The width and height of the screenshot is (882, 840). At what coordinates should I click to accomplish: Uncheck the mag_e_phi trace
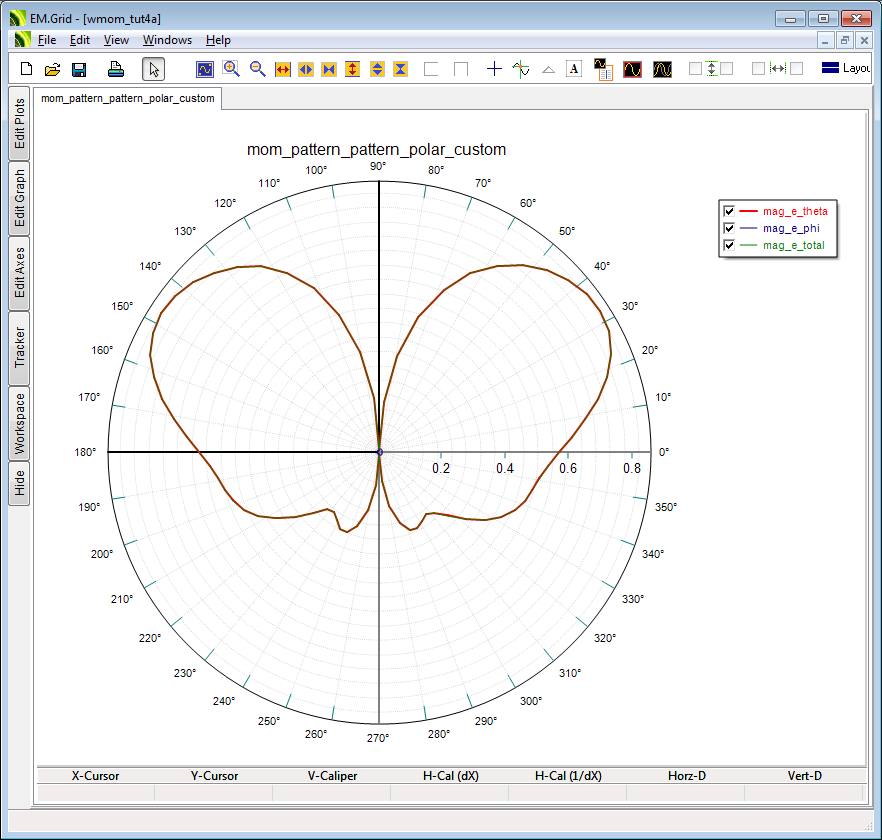pos(729,228)
